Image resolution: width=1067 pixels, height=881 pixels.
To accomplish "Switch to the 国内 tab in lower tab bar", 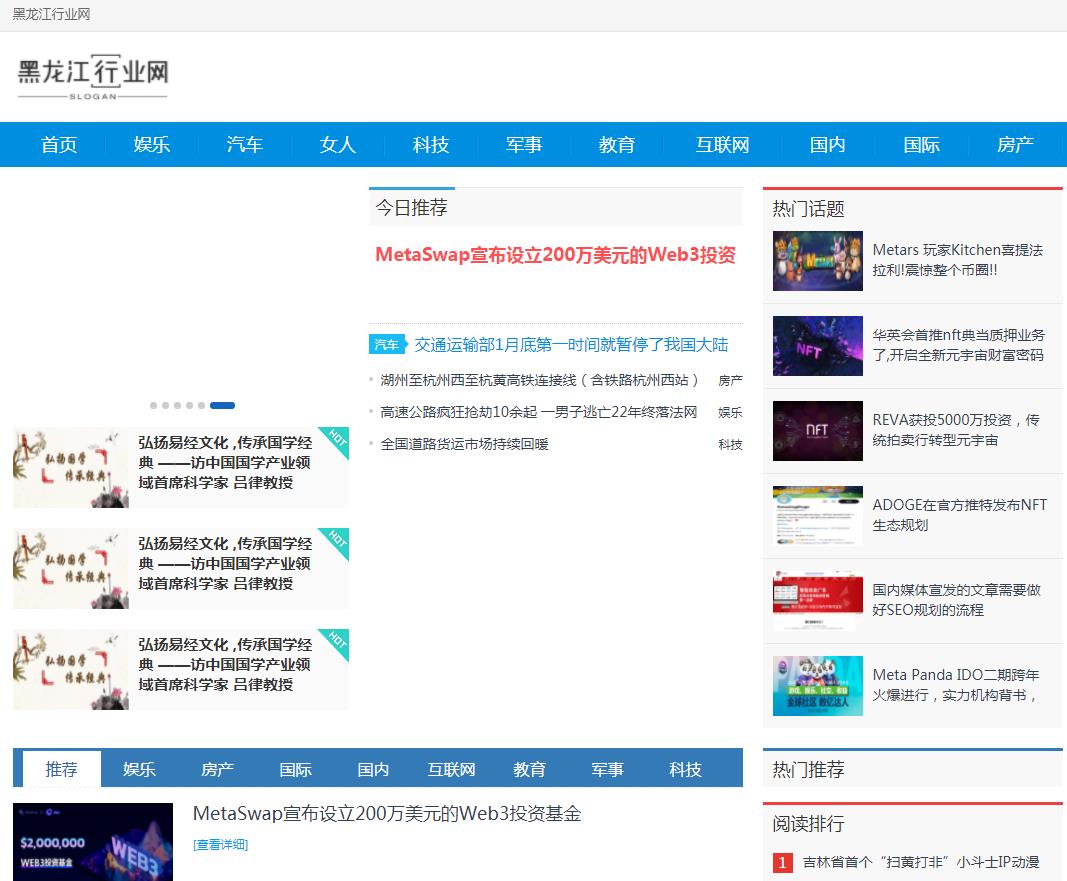I will pyautogui.click(x=374, y=769).
